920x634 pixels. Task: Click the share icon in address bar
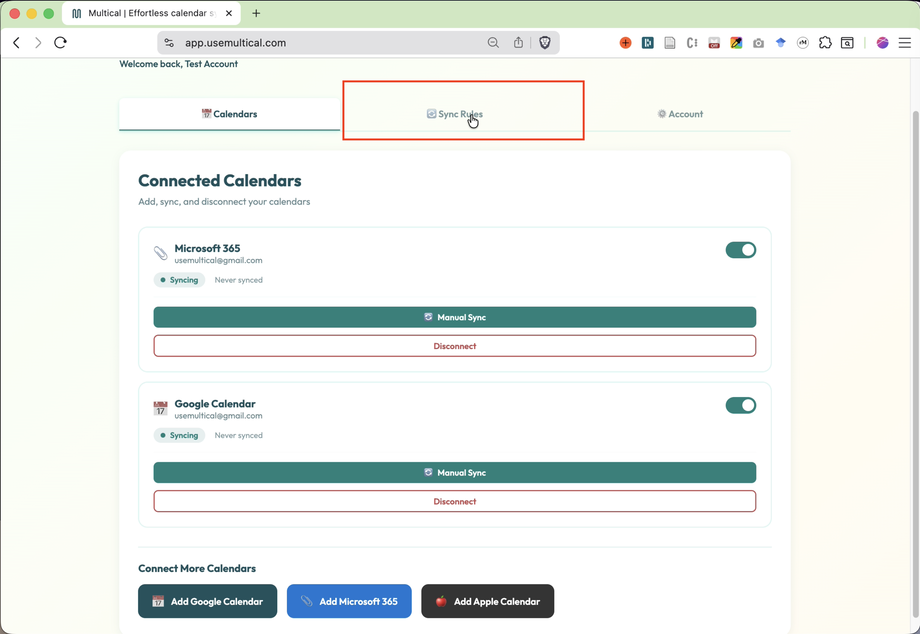tap(518, 43)
